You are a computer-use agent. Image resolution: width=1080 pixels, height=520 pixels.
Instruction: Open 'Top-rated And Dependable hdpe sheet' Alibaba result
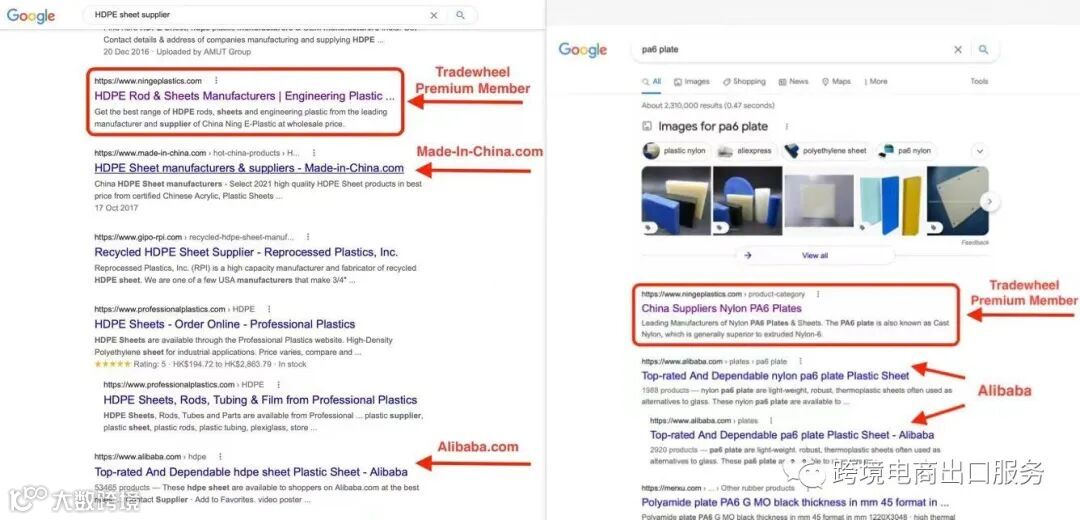[x=251, y=472]
